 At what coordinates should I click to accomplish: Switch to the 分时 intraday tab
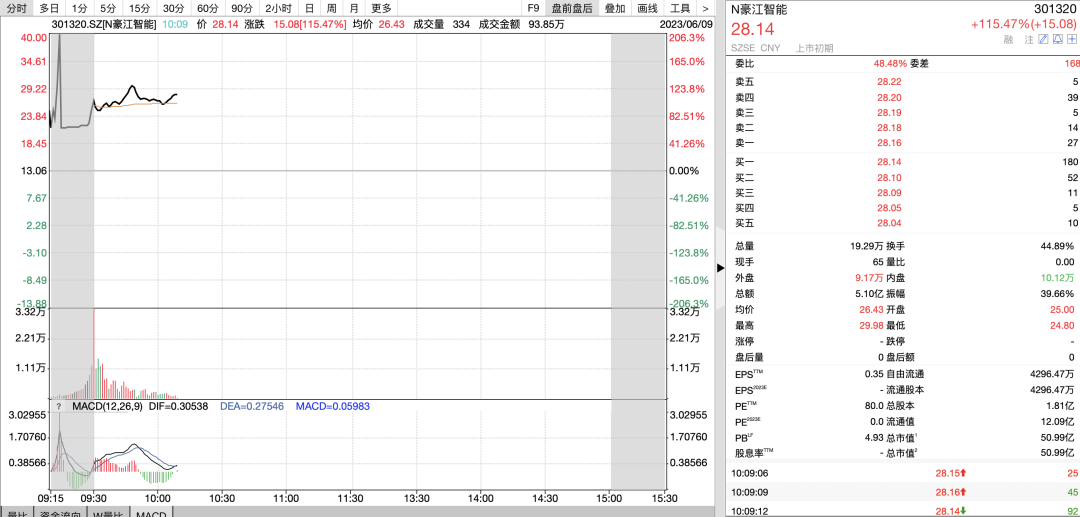[x=16, y=8]
